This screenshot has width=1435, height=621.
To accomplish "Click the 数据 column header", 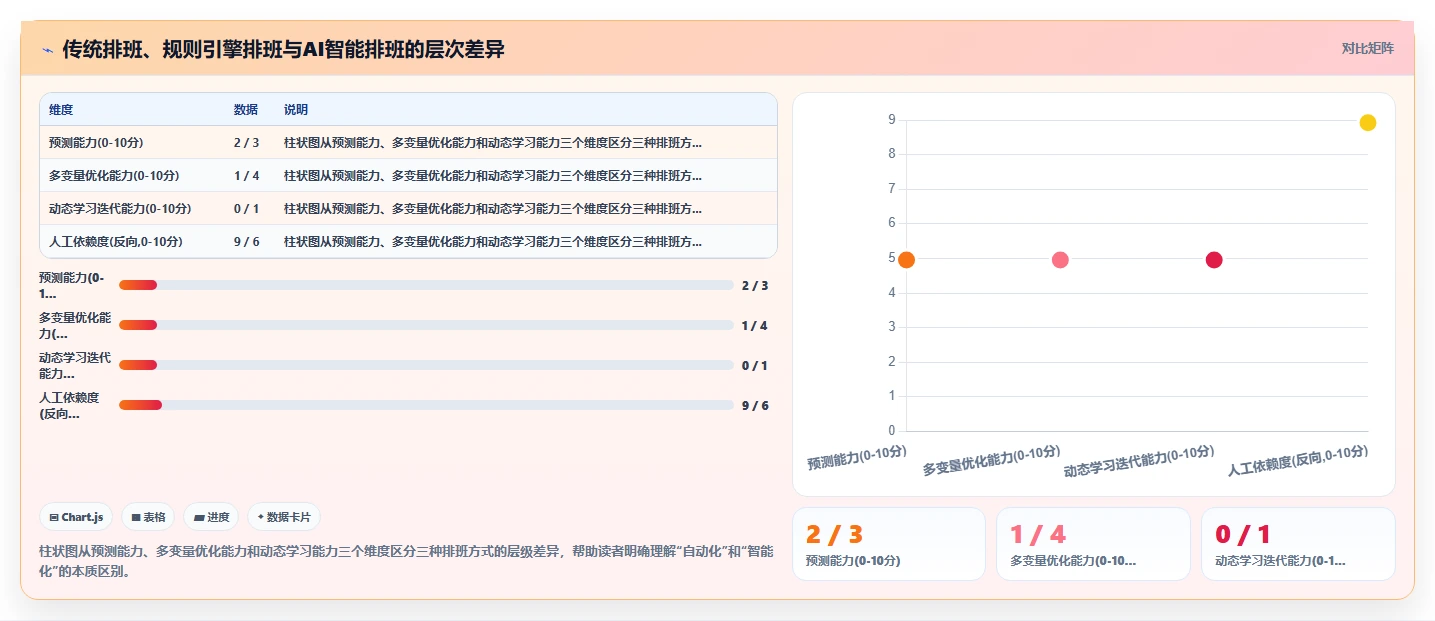I will (246, 110).
